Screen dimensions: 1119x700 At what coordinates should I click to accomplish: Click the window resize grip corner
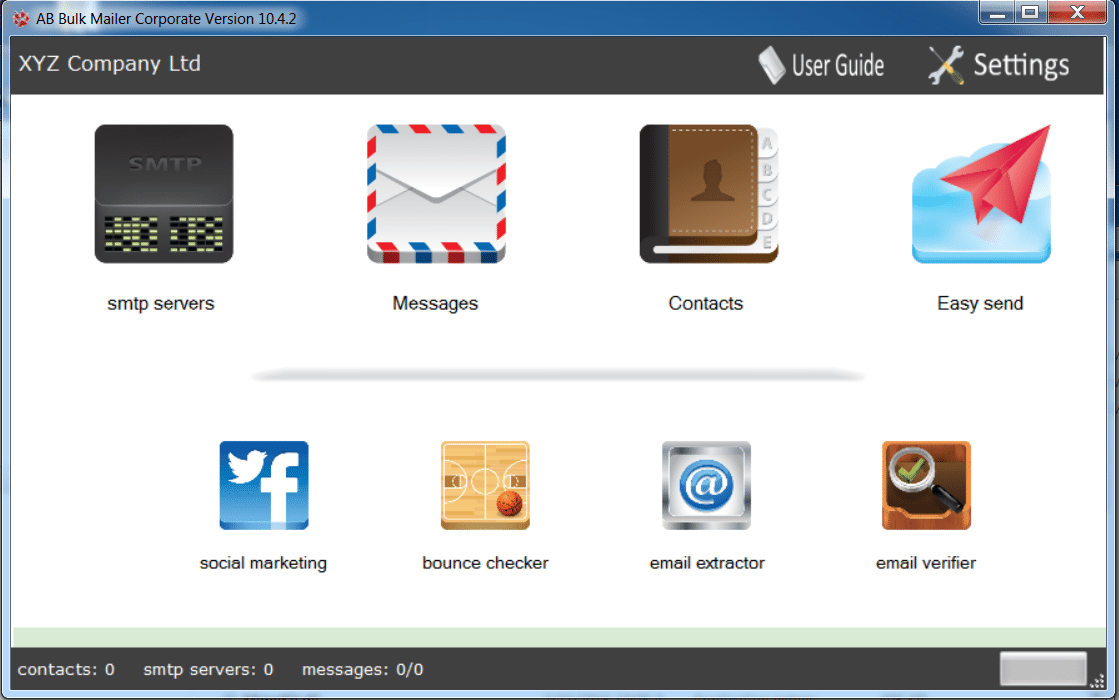point(1098,681)
